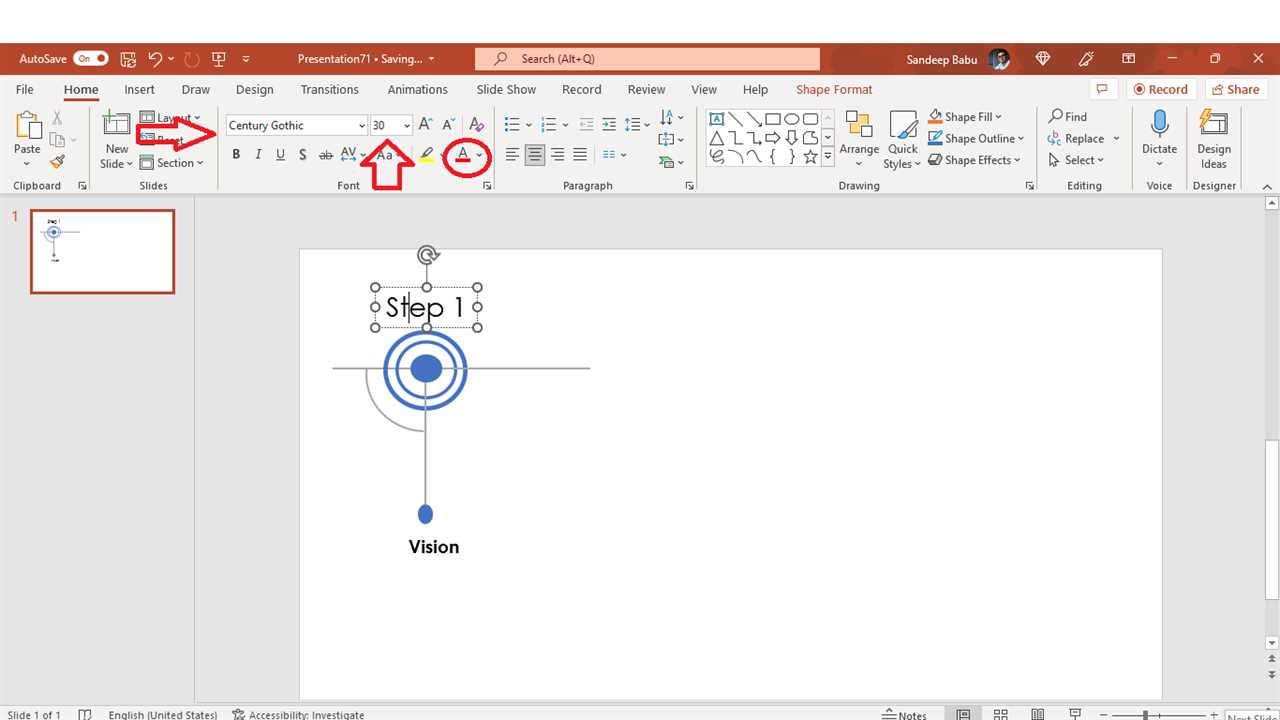The height and width of the screenshot is (720, 1280).
Task: Toggle Bold formatting
Action: (x=236, y=155)
